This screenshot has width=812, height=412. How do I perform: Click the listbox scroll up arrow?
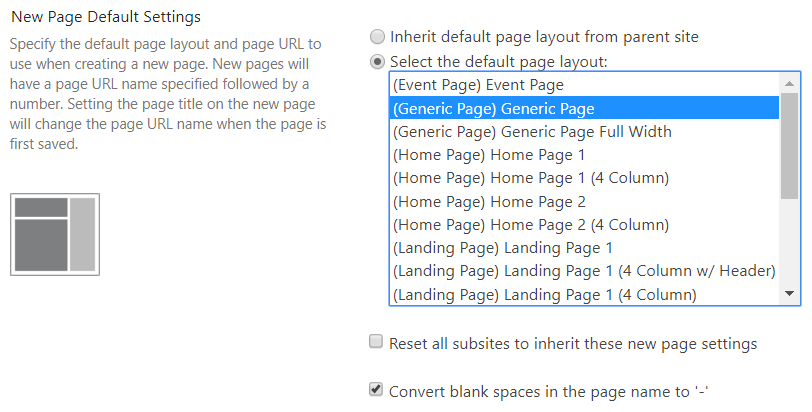point(789,83)
